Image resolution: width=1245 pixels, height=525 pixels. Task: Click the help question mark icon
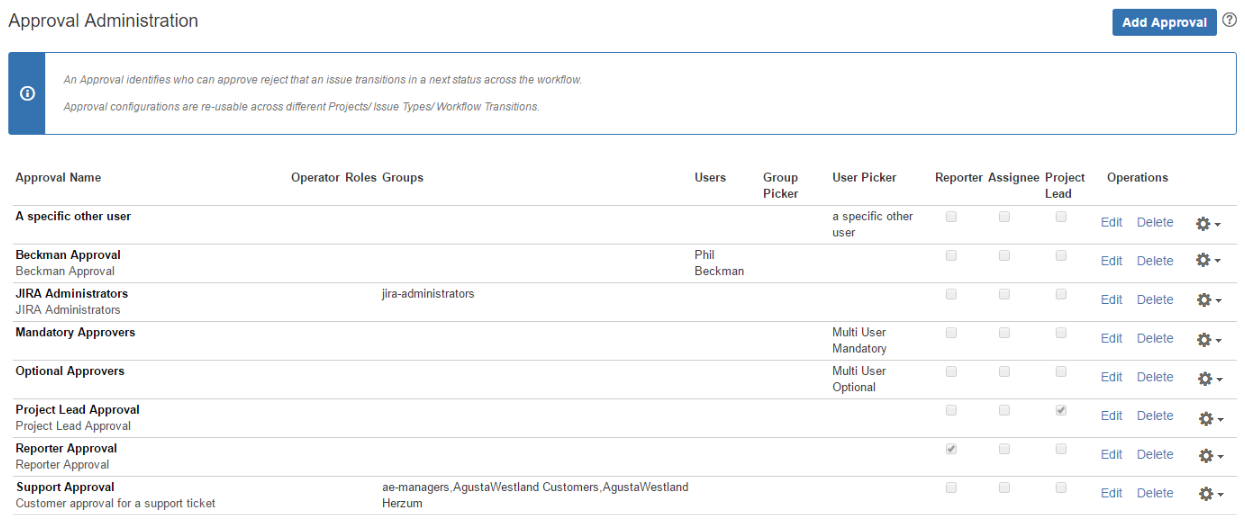[x=1230, y=20]
